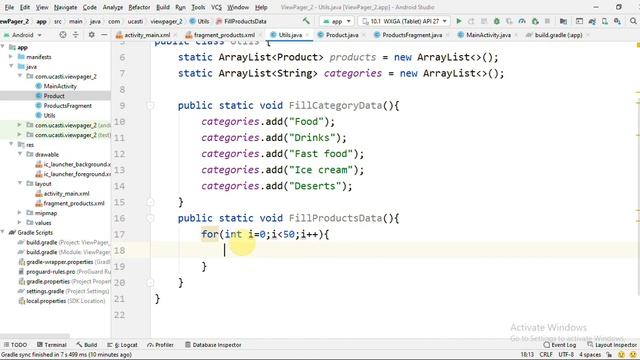The image size is (640, 360).
Task: Open the Terminal tool window
Action: point(52,345)
